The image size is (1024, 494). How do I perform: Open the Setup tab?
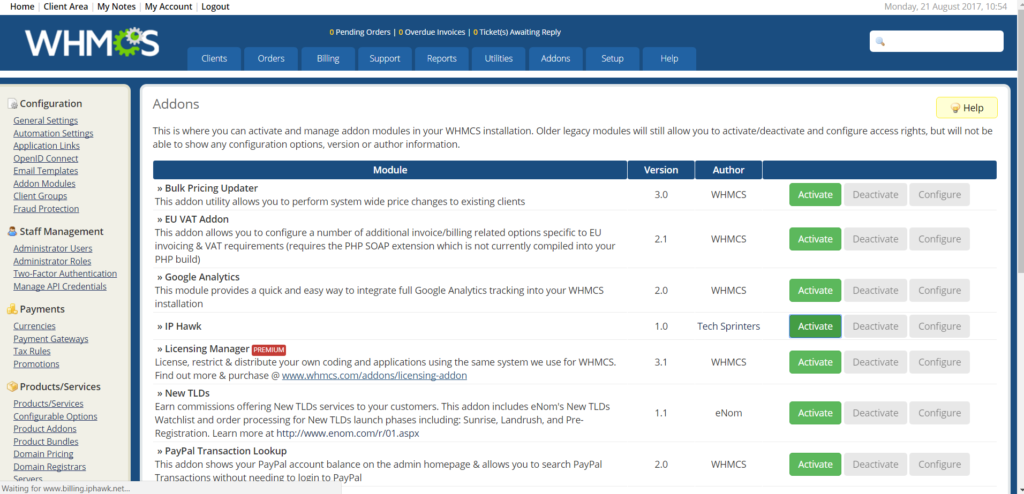tap(612, 59)
